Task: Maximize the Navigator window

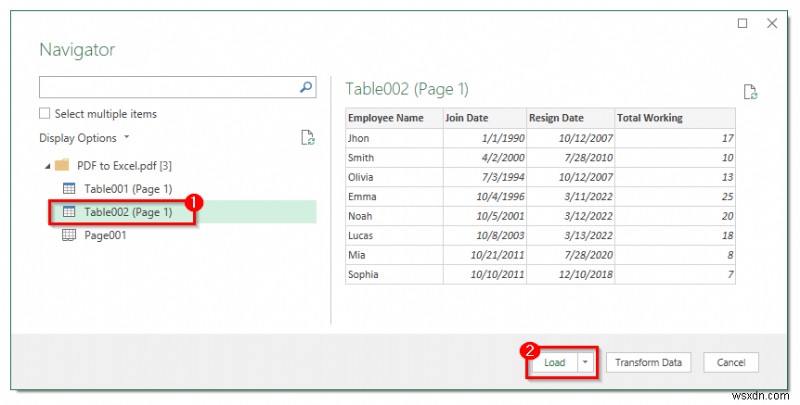Action: tap(742, 23)
